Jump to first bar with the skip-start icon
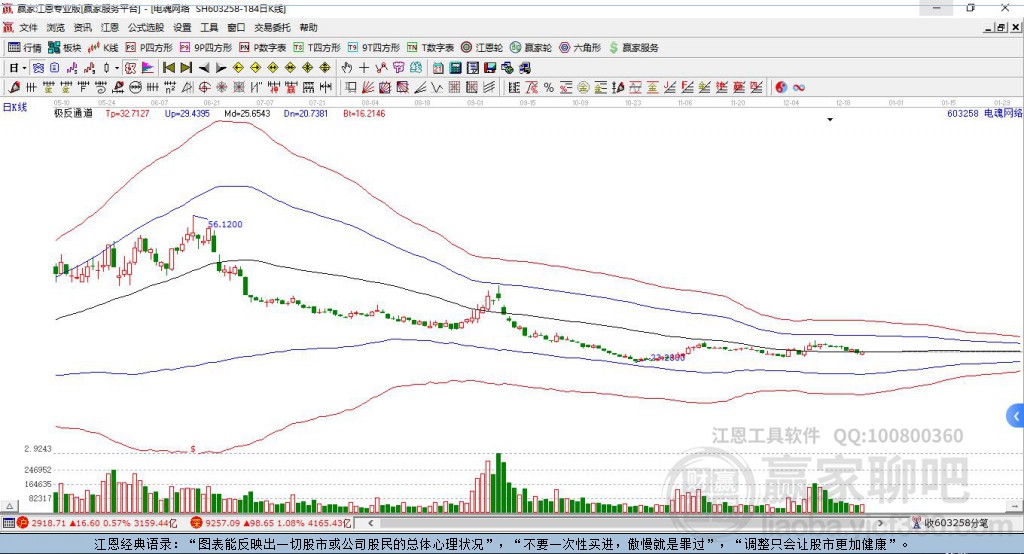 click(x=168, y=68)
